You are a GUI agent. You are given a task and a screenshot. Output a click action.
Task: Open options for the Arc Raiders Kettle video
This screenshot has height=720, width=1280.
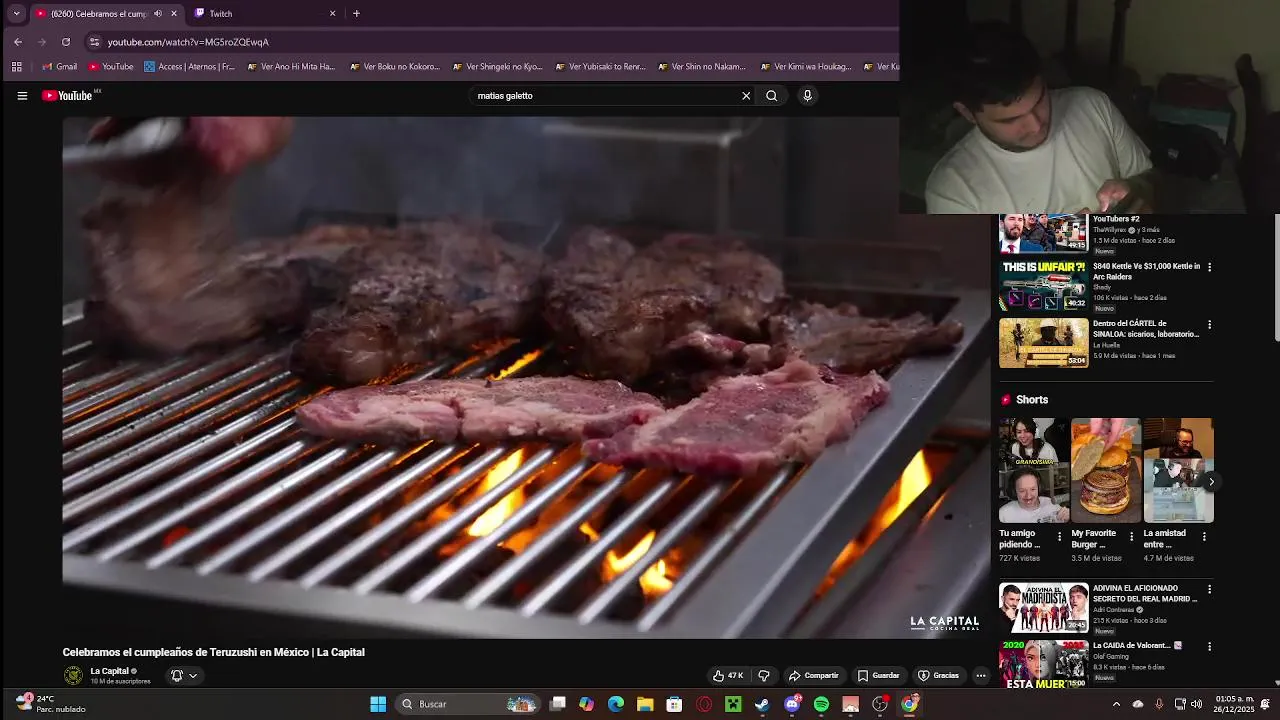coord(1209,267)
